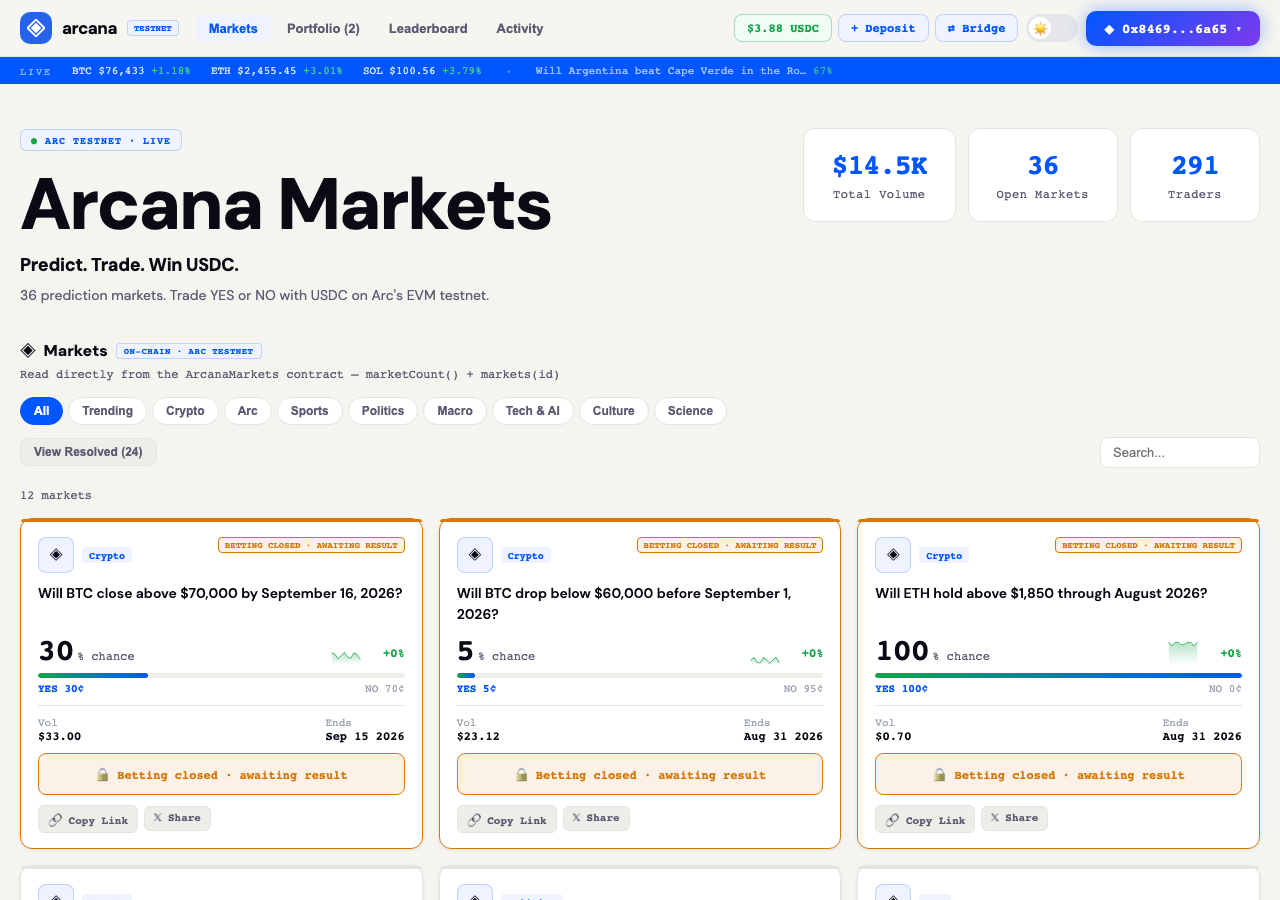Open the Activity tab
1280x900 pixels.
(x=520, y=28)
